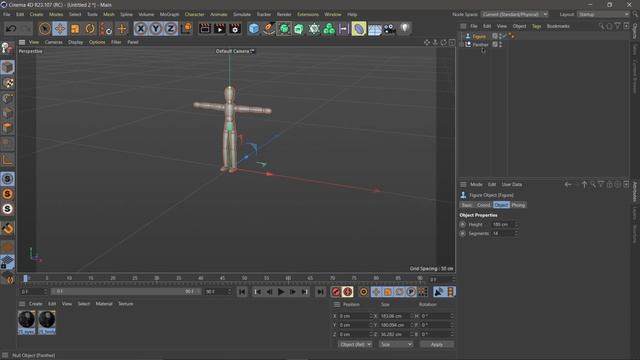Image resolution: width=640 pixels, height=360 pixels.
Task: Open the Simulate menu
Action: point(242,14)
